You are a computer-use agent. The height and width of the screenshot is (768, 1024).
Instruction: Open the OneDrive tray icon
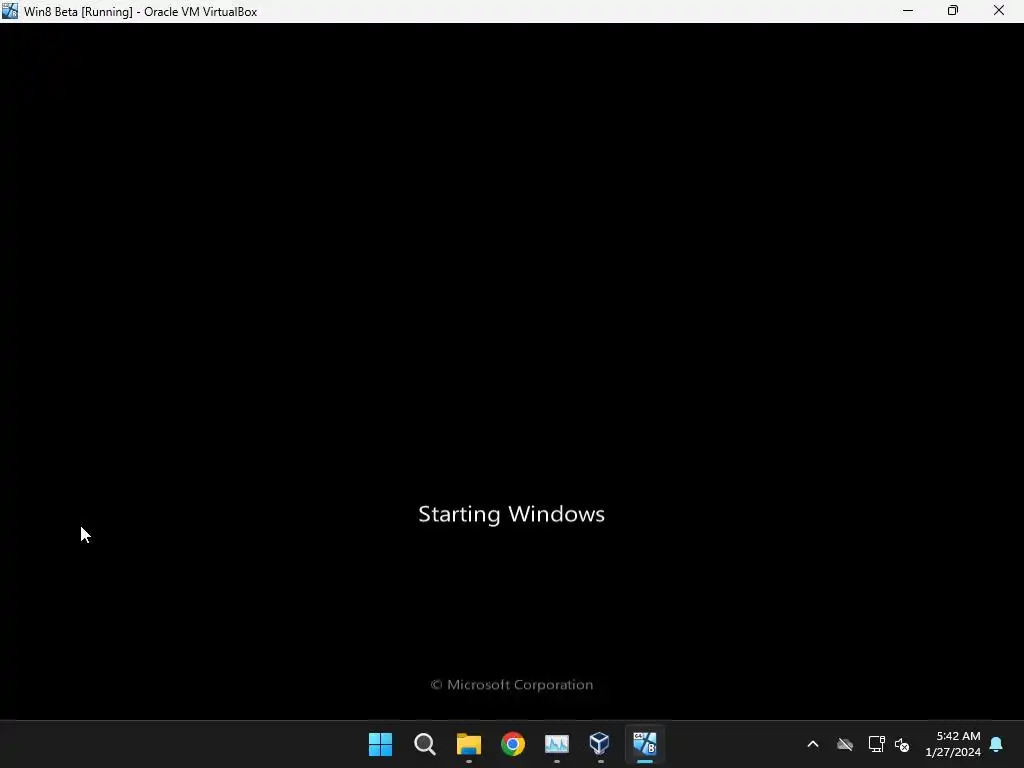point(845,744)
